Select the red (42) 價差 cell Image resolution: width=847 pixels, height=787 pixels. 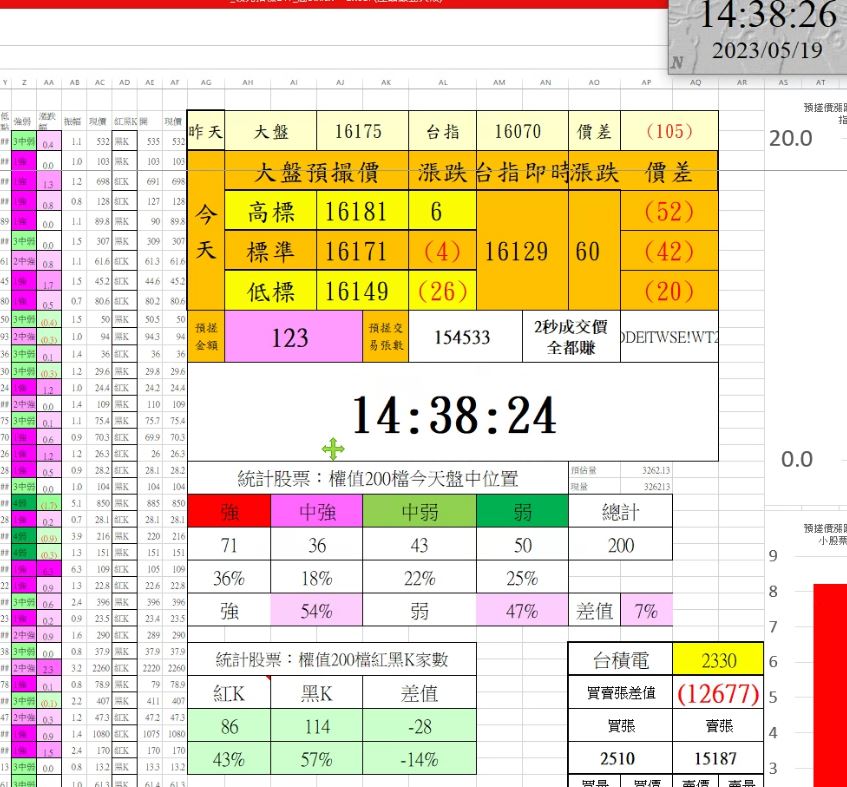pyautogui.click(x=669, y=251)
